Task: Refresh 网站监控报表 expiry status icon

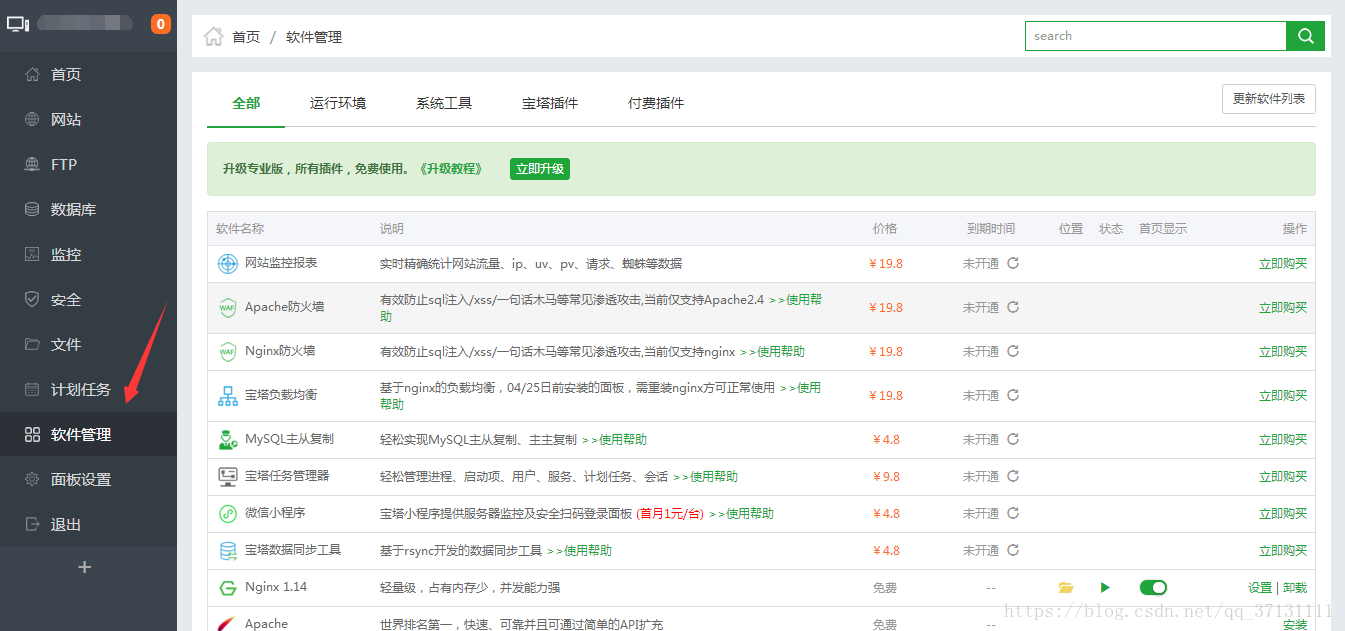Action: coord(1013,263)
